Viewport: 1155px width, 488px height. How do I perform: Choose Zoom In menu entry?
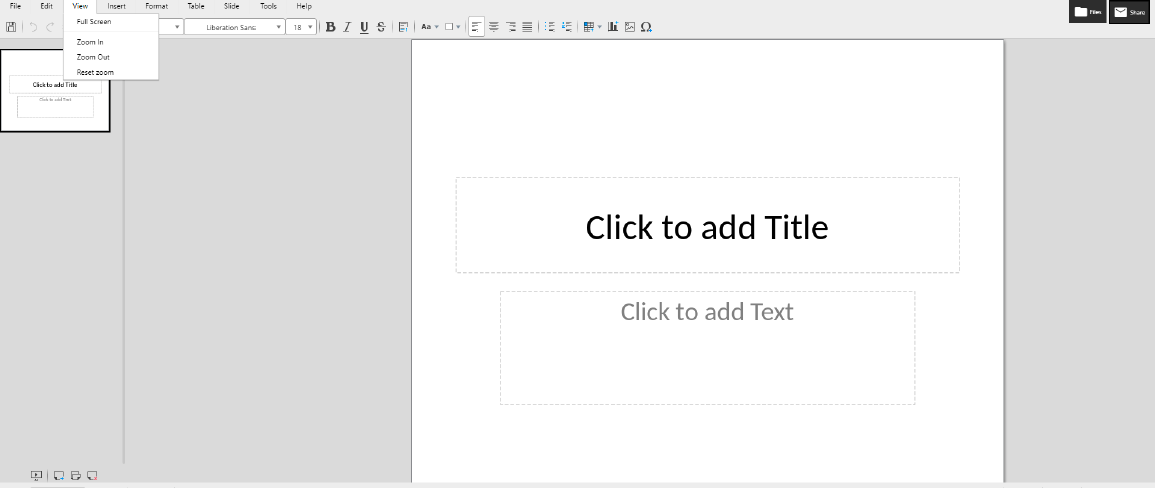[90, 42]
